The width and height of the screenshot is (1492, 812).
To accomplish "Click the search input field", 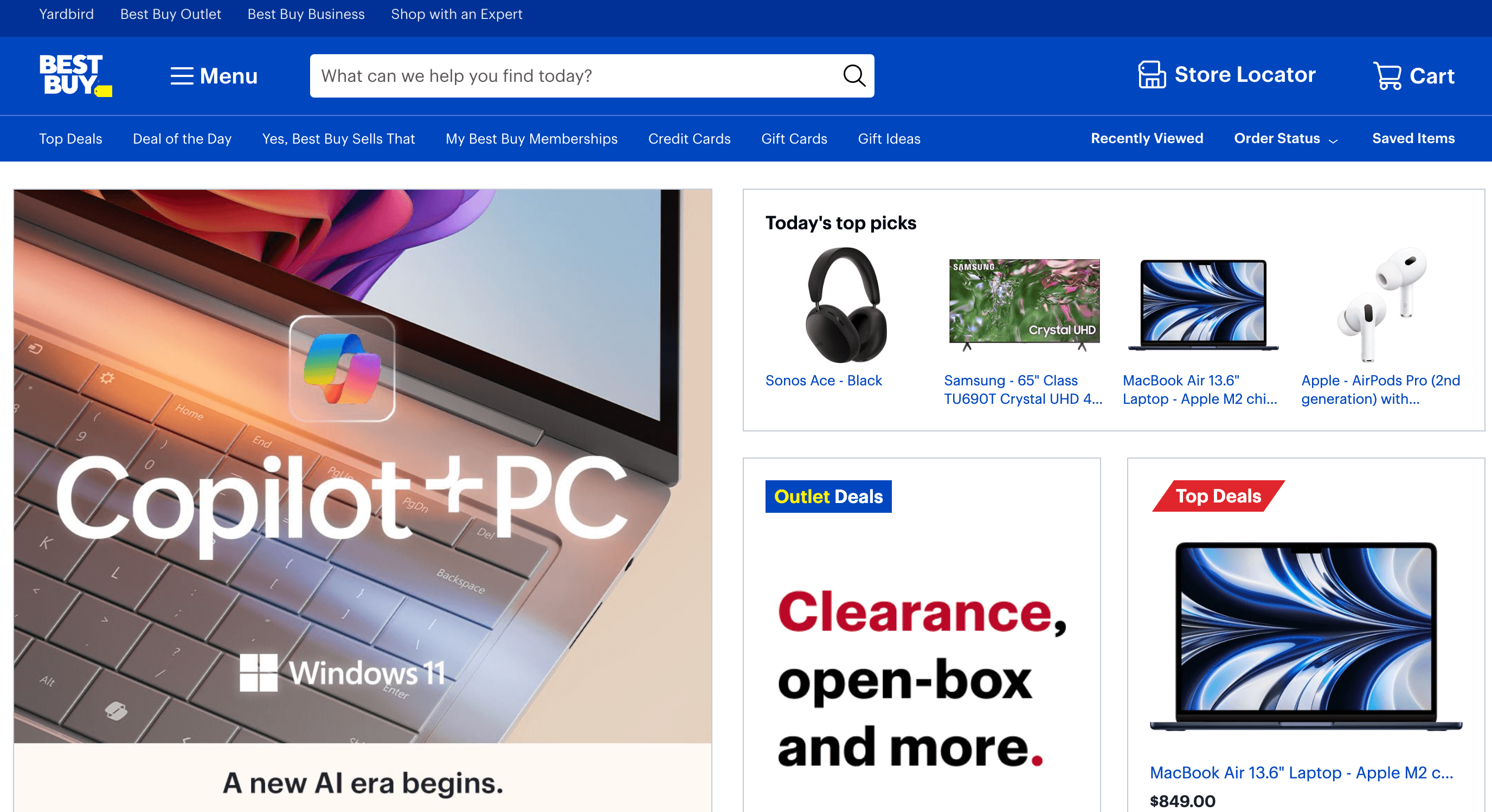I will (592, 75).
